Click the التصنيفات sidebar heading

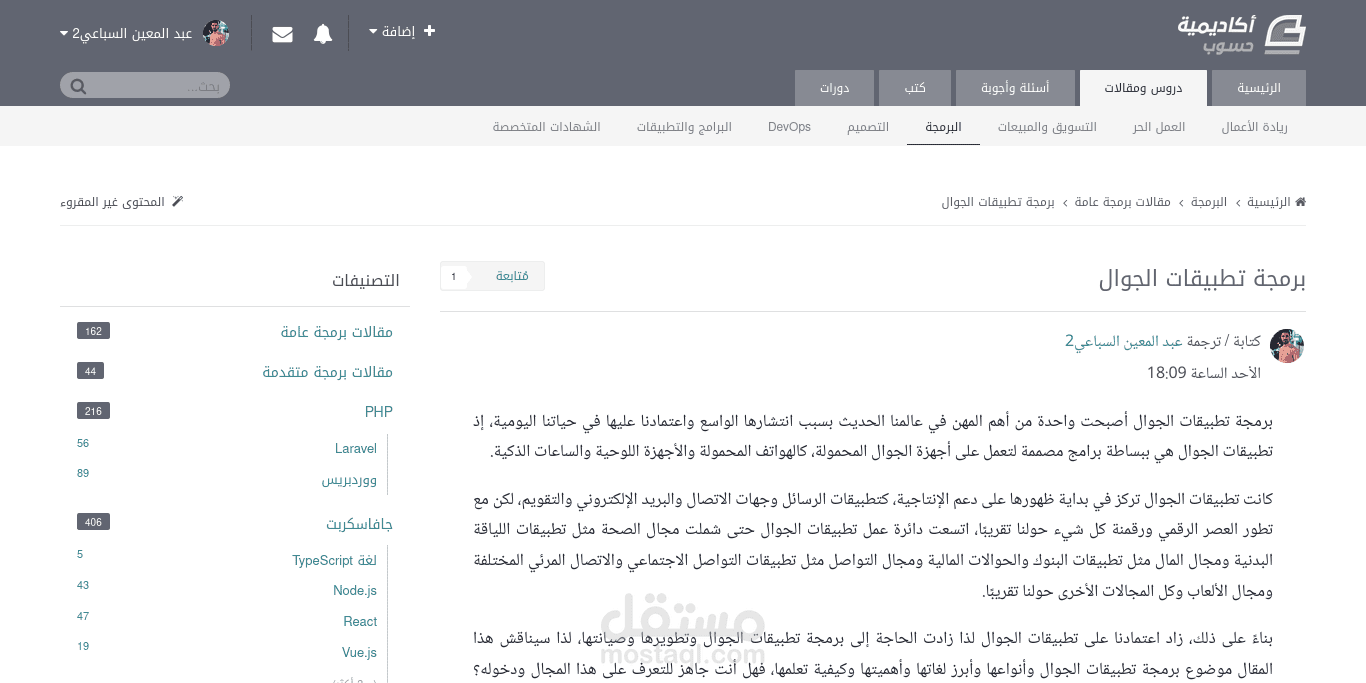pyautogui.click(x=366, y=281)
